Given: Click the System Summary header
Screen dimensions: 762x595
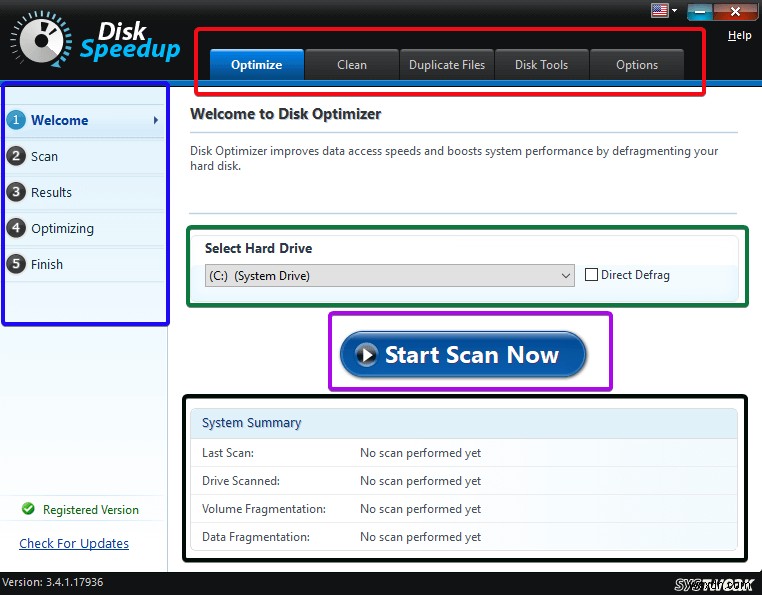Looking at the screenshot, I should pos(464,423).
